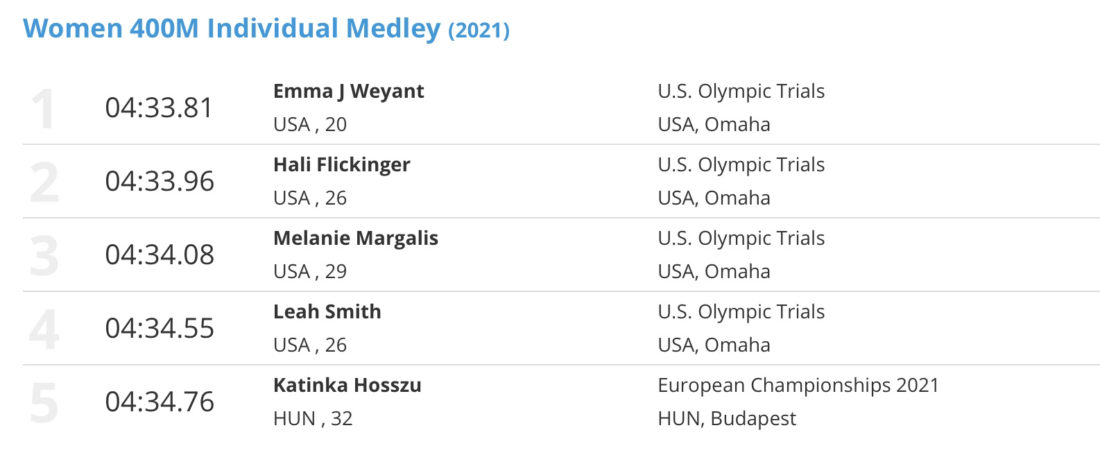Click the (2021) year label in the heading
This screenshot has width=1100, height=455.
(x=479, y=31)
